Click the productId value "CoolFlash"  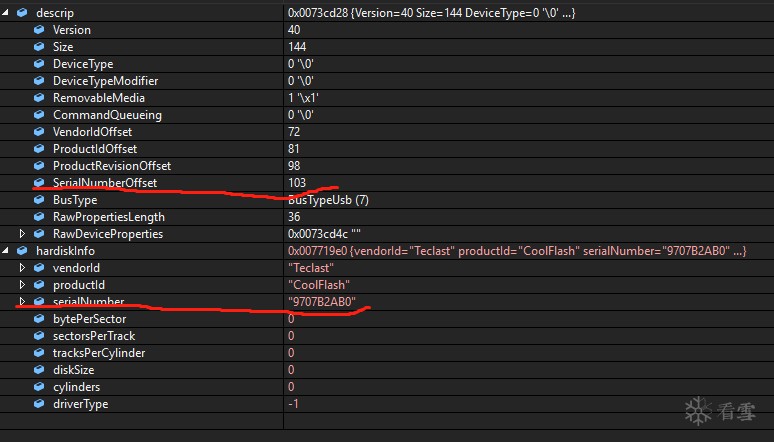pyautogui.click(x=319, y=284)
